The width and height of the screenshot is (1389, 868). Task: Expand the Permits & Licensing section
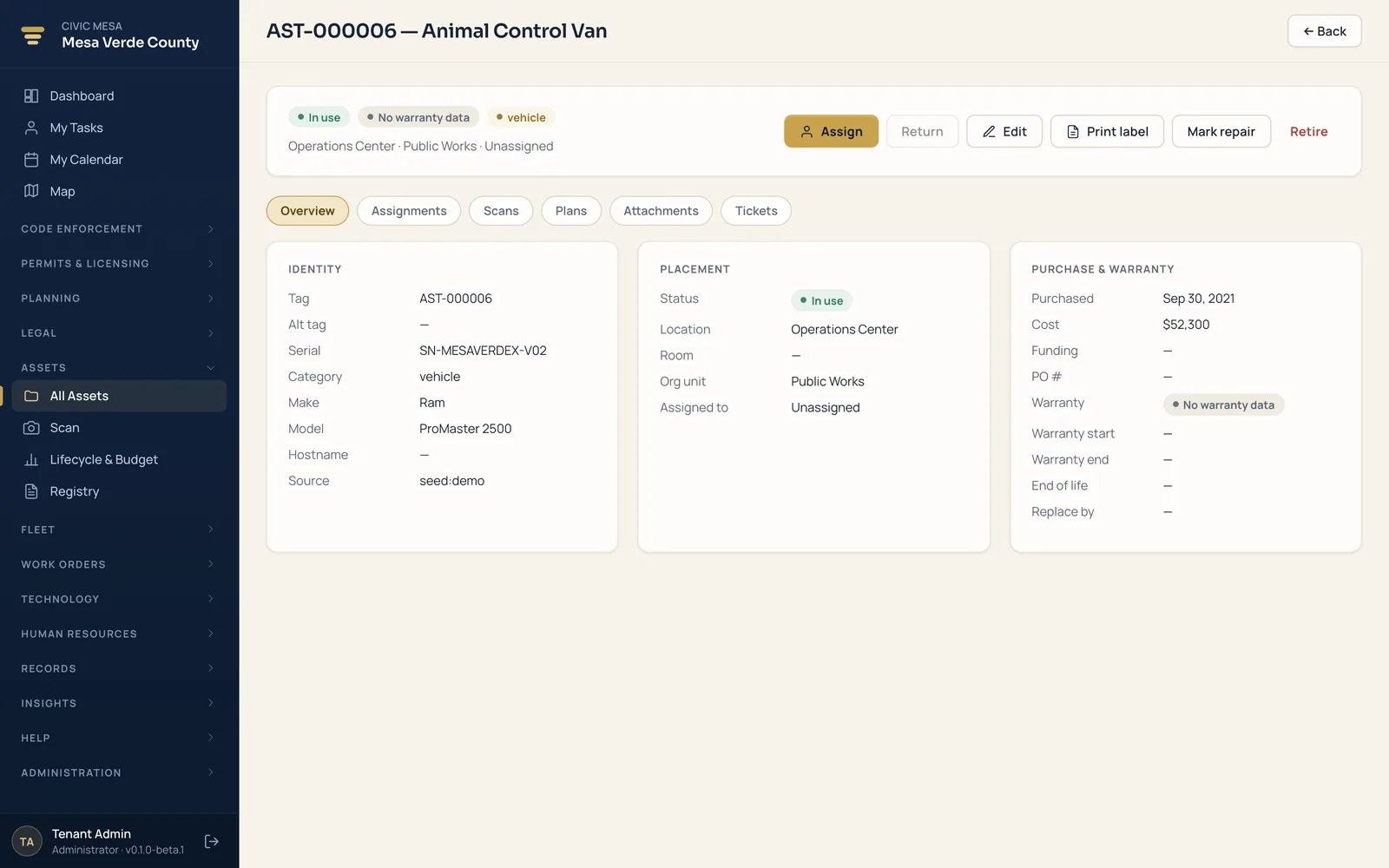point(119,264)
